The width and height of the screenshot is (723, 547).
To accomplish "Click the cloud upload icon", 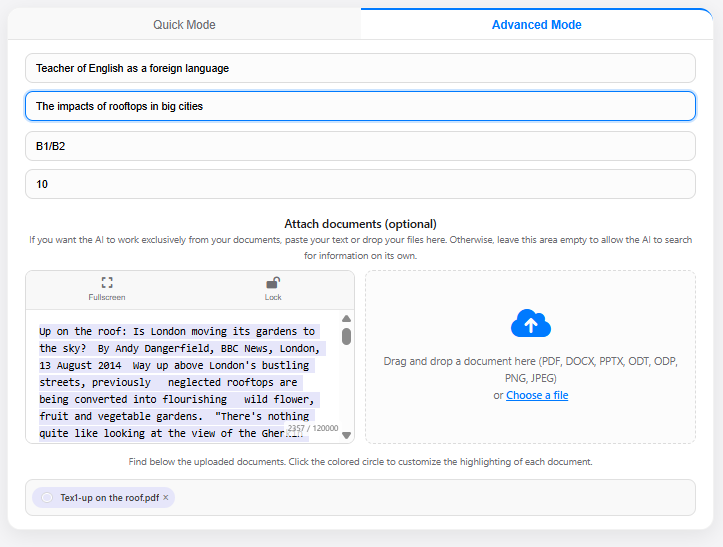I will [x=530, y=323].
